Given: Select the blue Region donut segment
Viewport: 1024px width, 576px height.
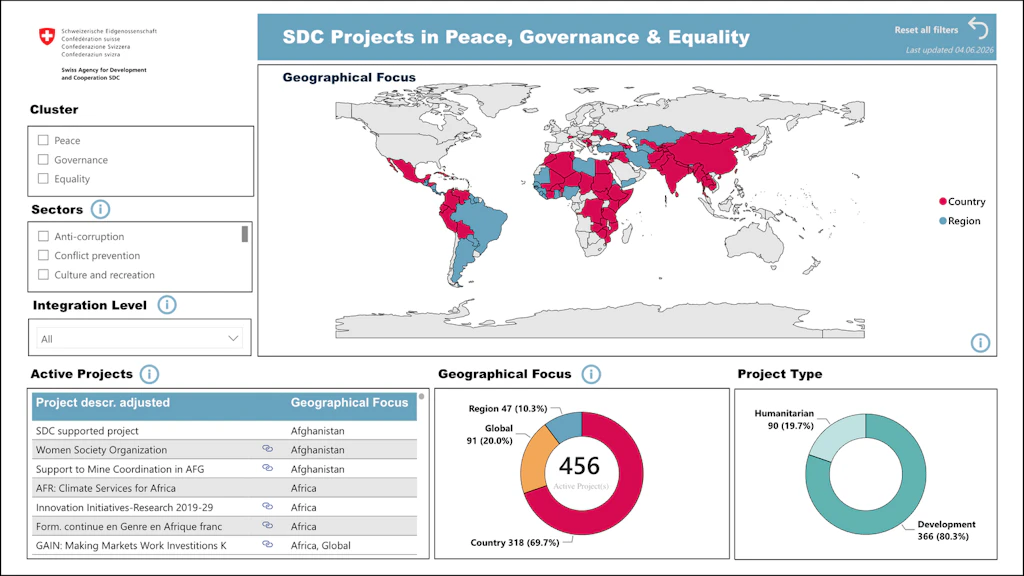Looking at the screenshot, I should (566, 425).
